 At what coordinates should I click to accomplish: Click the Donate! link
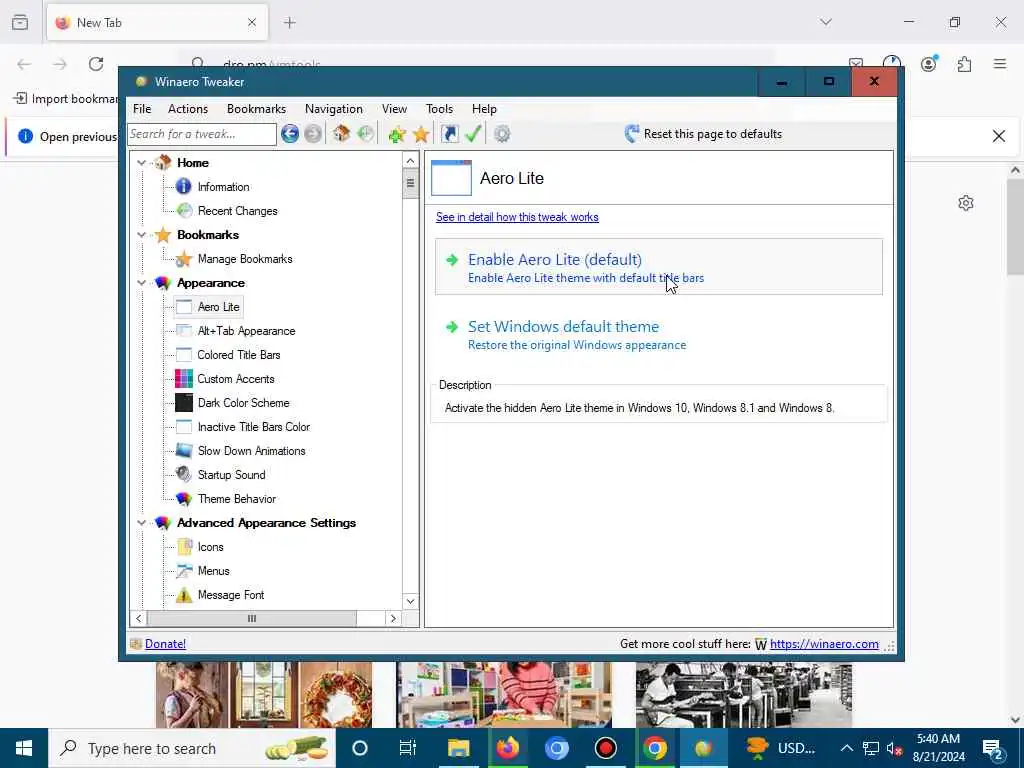[165, 644]
